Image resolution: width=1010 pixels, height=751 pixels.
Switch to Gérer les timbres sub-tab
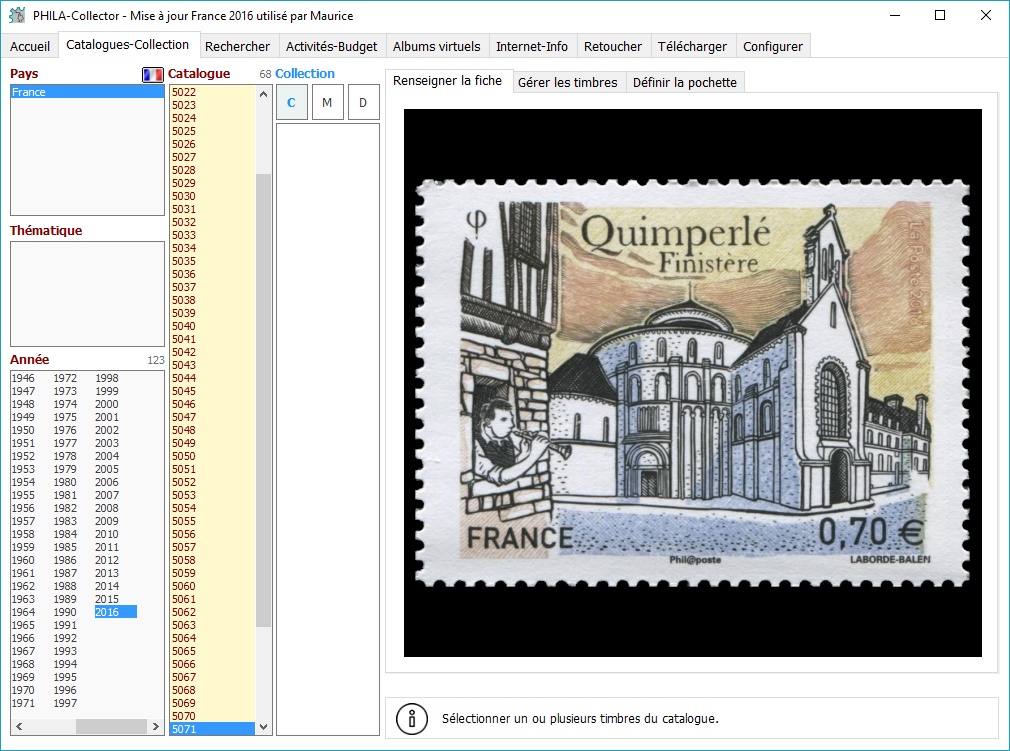[x=567, y=82]
